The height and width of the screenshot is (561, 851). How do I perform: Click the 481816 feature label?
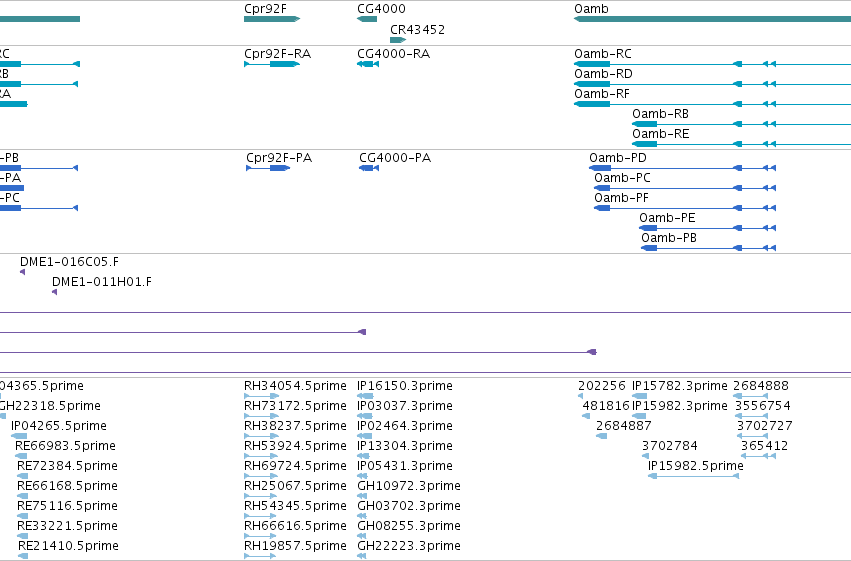click(606, 406)
